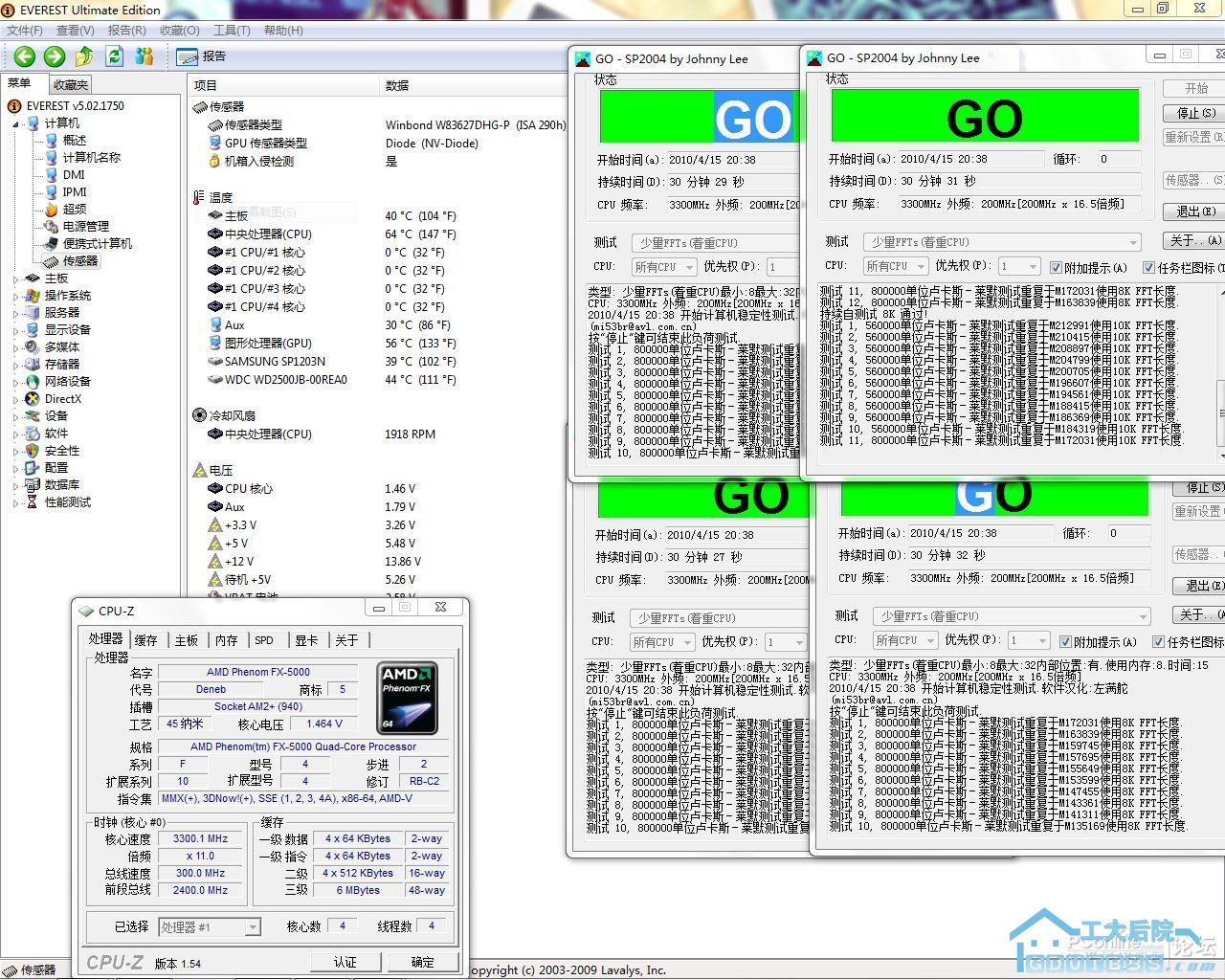The image size is (1225, 980).
Task: Click the 数据 column header in EVEREST
Action: pos(397,85)
